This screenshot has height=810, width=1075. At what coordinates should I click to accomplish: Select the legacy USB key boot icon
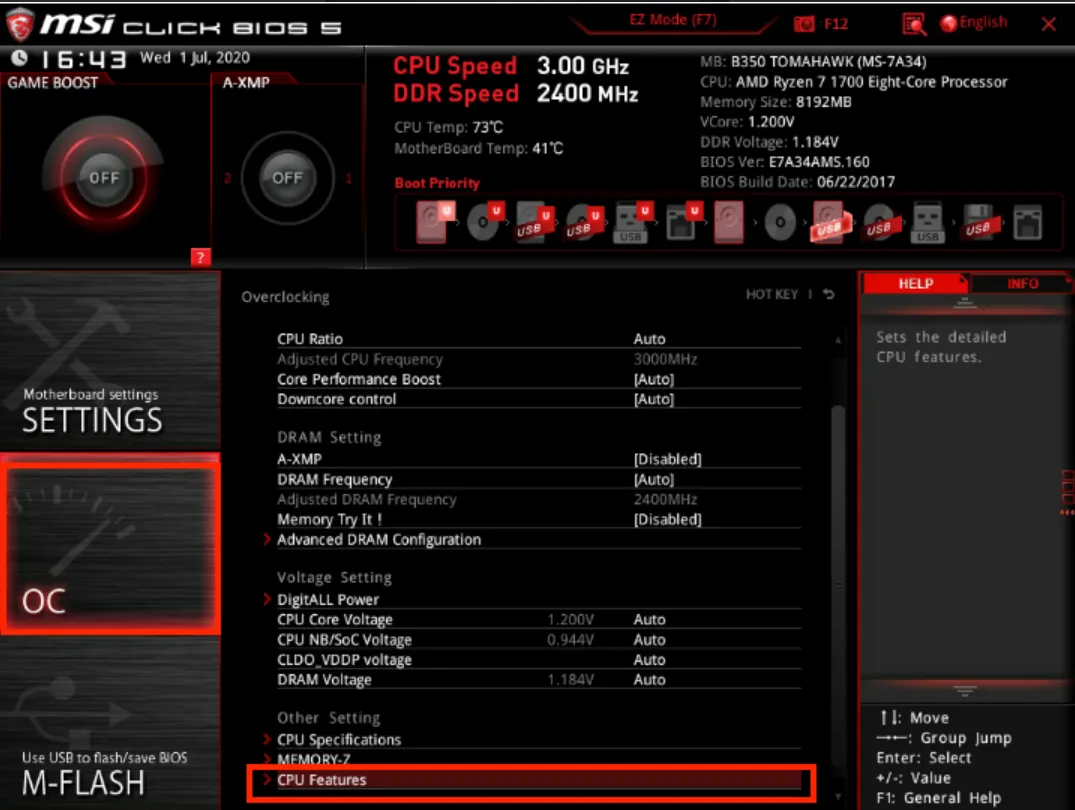[928, 222]
